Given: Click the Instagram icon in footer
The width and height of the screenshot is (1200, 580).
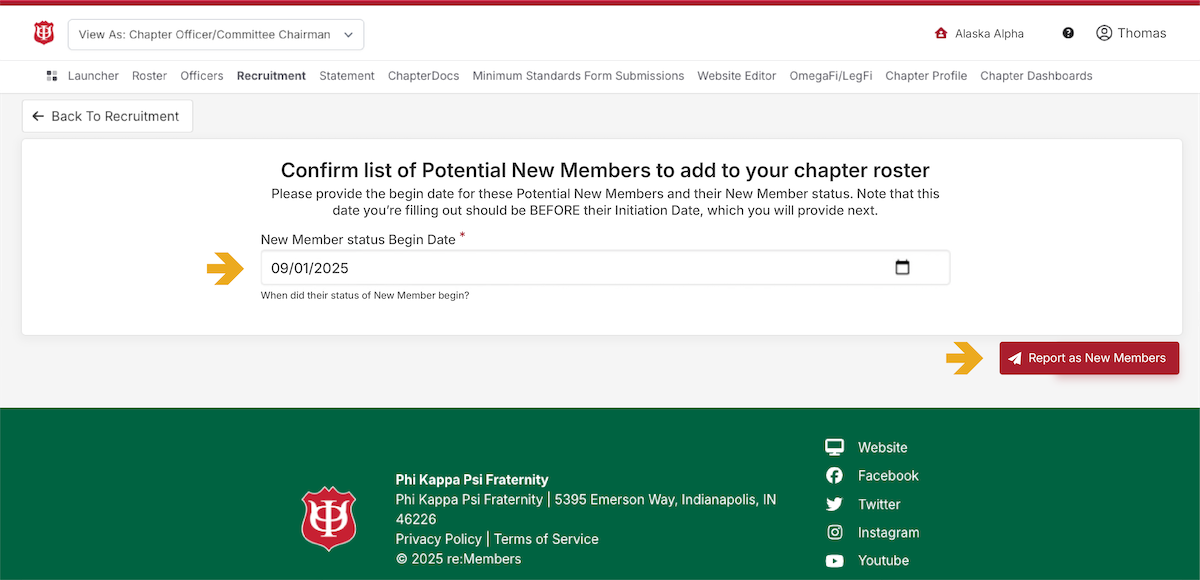Looking at the screenshot, I should pyautogui.click(x=834, y=533).
